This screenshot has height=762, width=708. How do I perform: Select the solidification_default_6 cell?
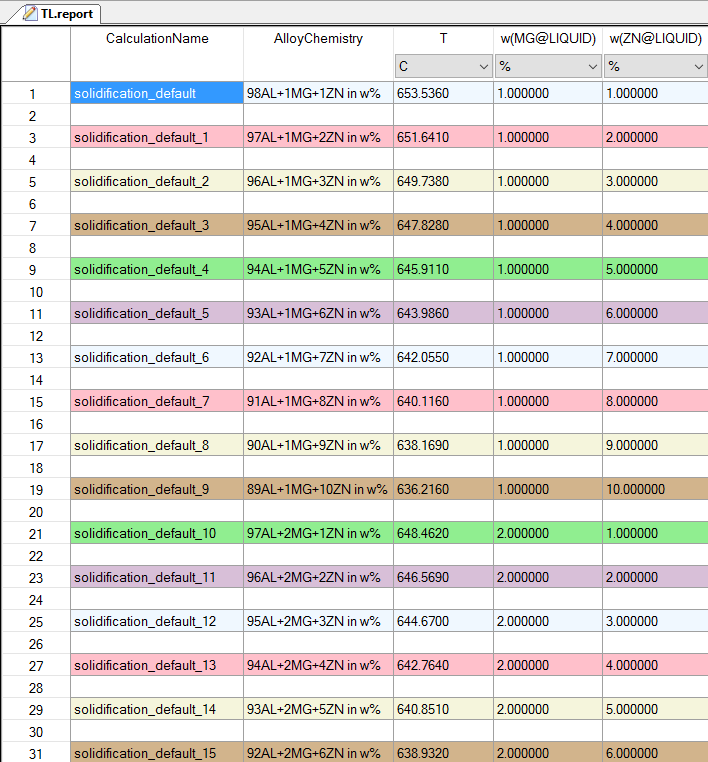click(156, 358)
